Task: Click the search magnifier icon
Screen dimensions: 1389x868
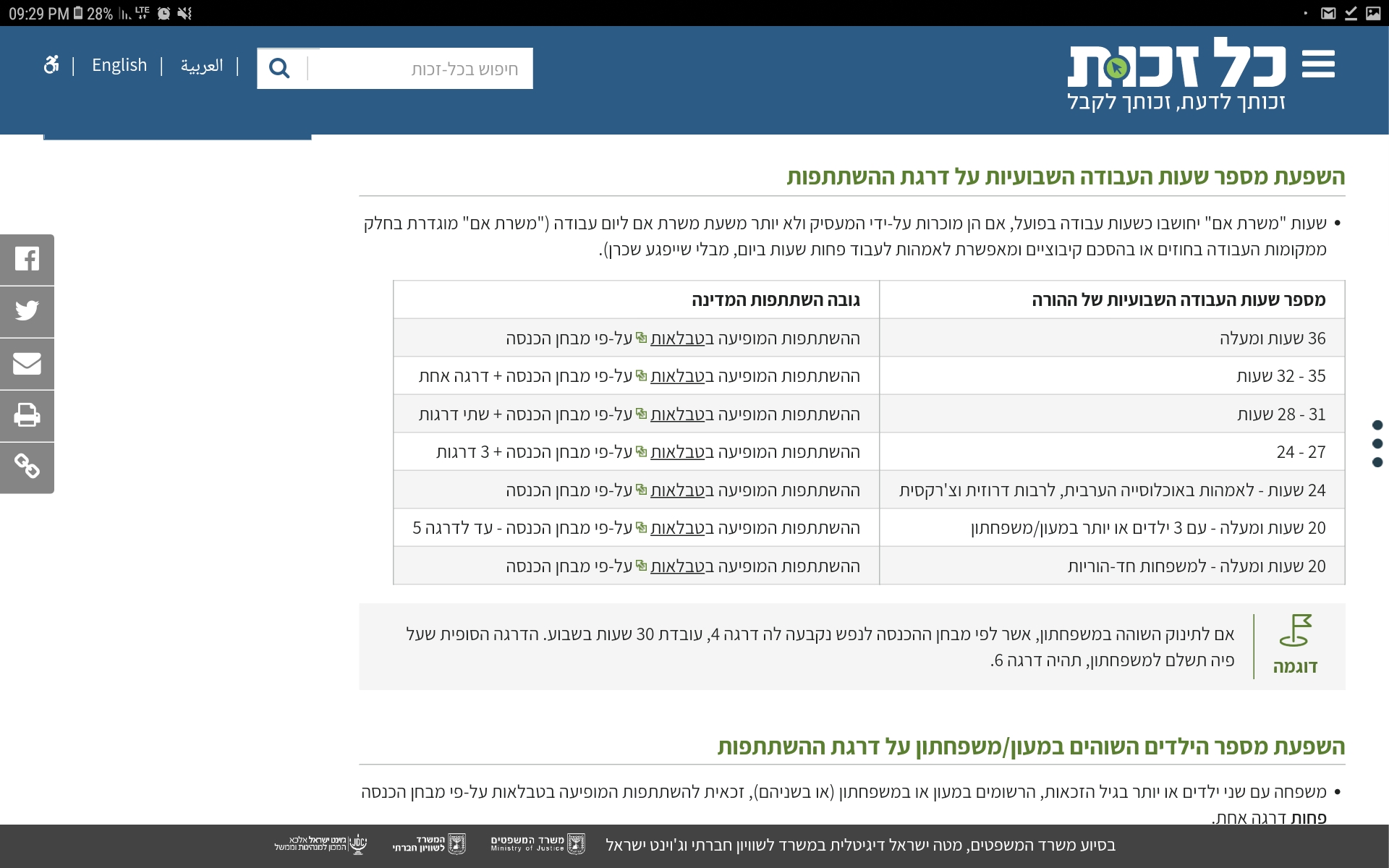Action: pos(279,69)
